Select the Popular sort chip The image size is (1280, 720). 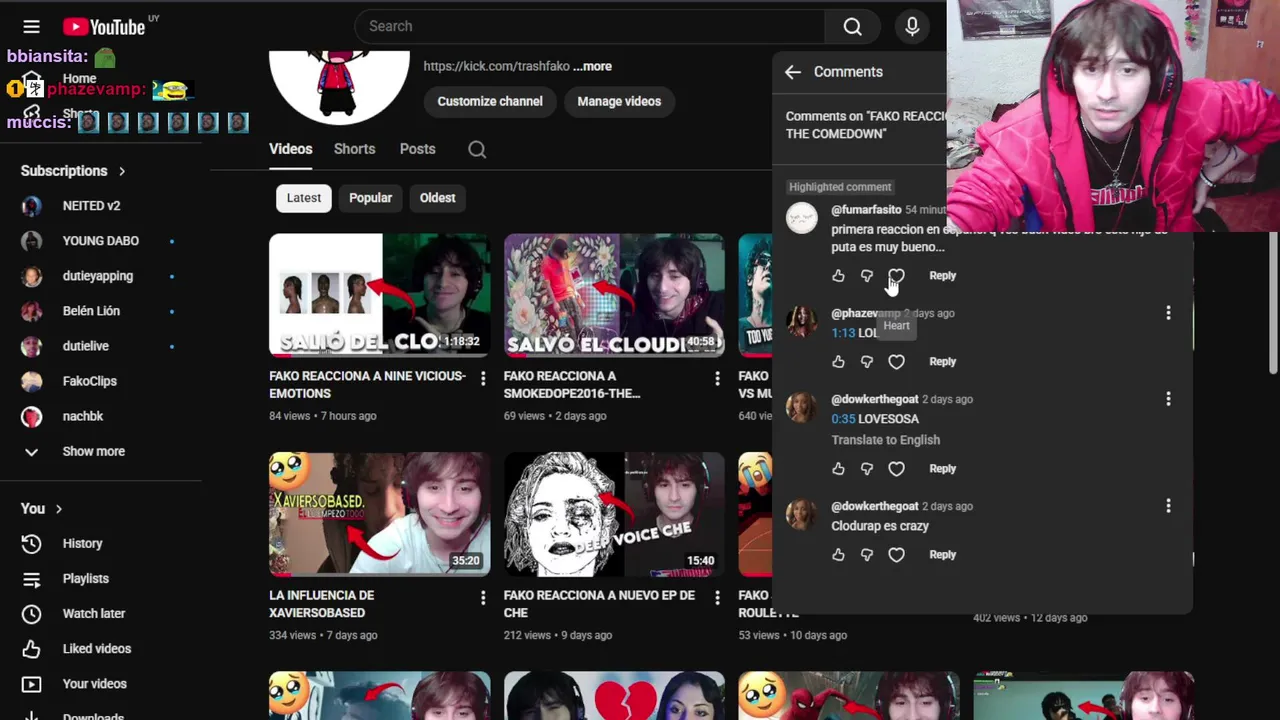coord(370,198)
